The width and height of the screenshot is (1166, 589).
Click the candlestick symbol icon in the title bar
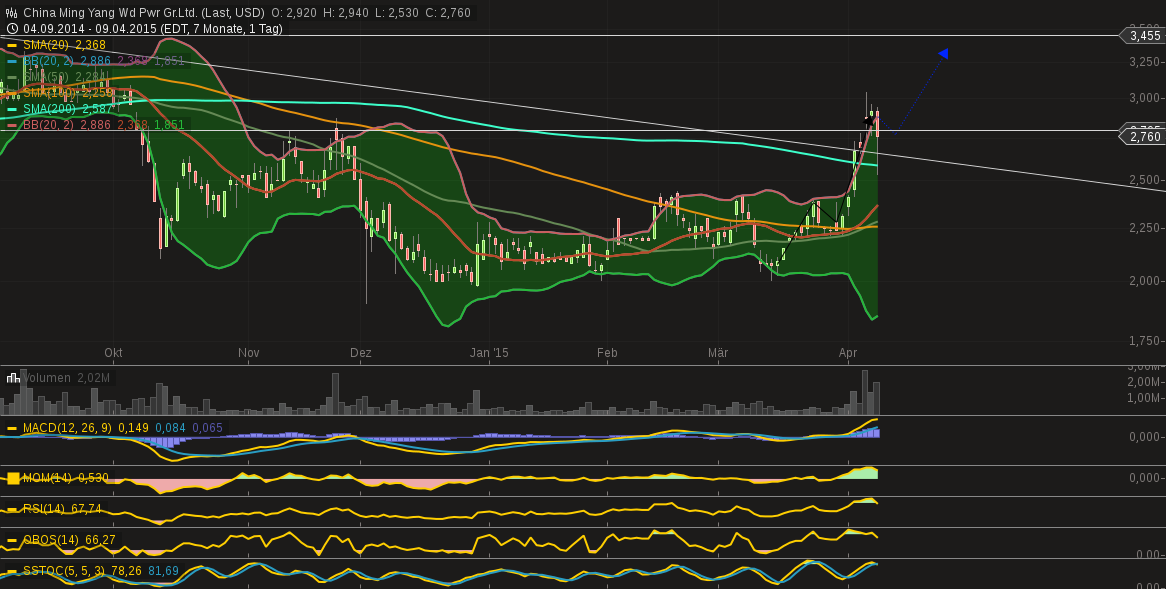tap(14, 14)
